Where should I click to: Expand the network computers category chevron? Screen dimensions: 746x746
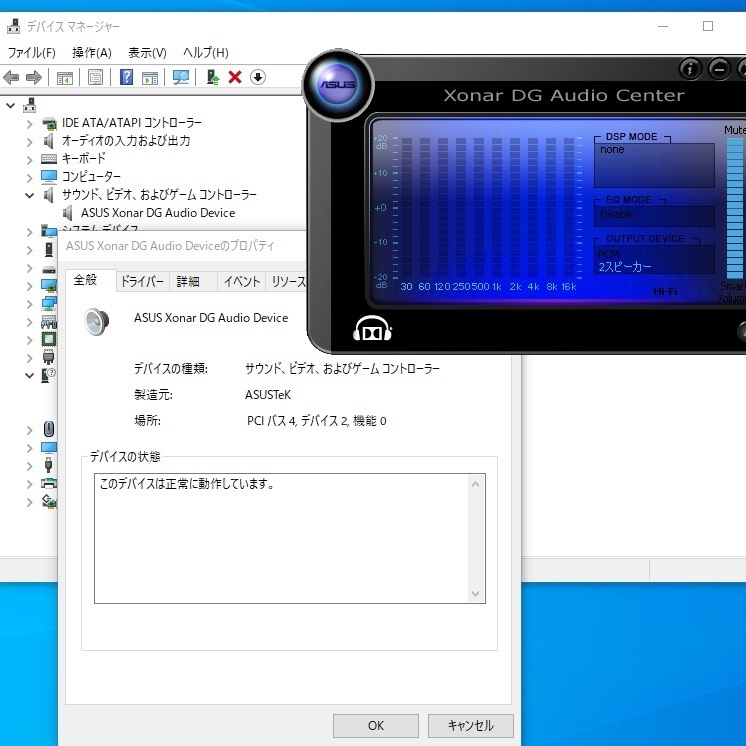coord(29,304)
